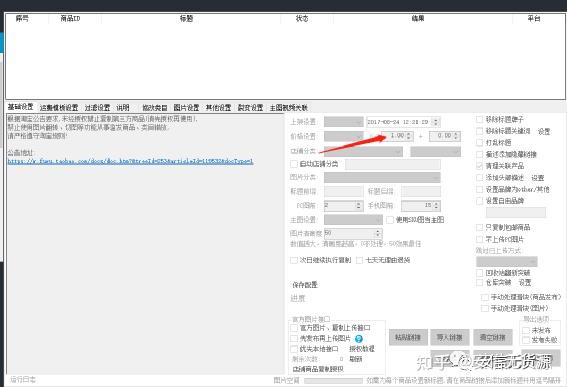This screenshot has width=567, height=387.
Task: Open the second 店铺分类 dropdown on the right
Action: click(436, 151)
